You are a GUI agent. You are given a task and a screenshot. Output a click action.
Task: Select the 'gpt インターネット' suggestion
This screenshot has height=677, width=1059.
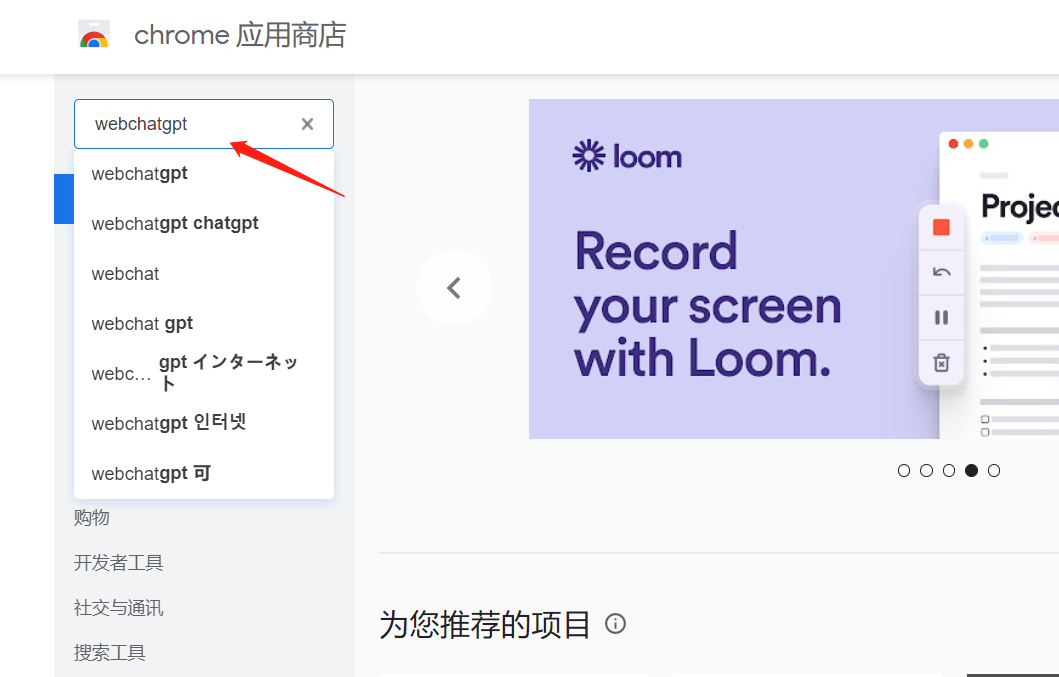(204, 374)
